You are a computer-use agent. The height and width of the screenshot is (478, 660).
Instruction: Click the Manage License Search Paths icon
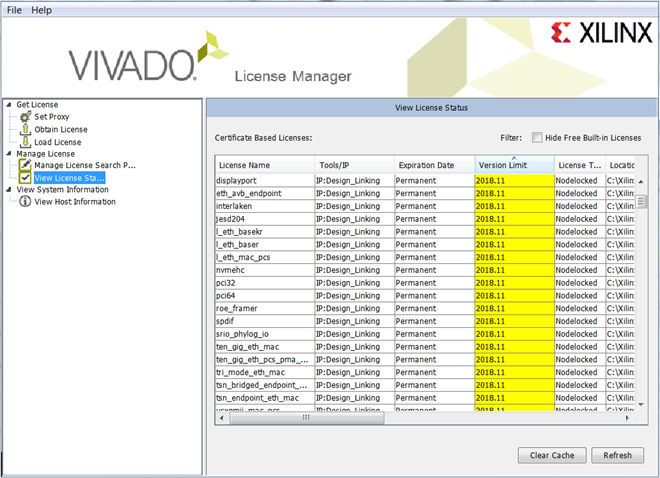pyautogui.click(x=25, y=165)
